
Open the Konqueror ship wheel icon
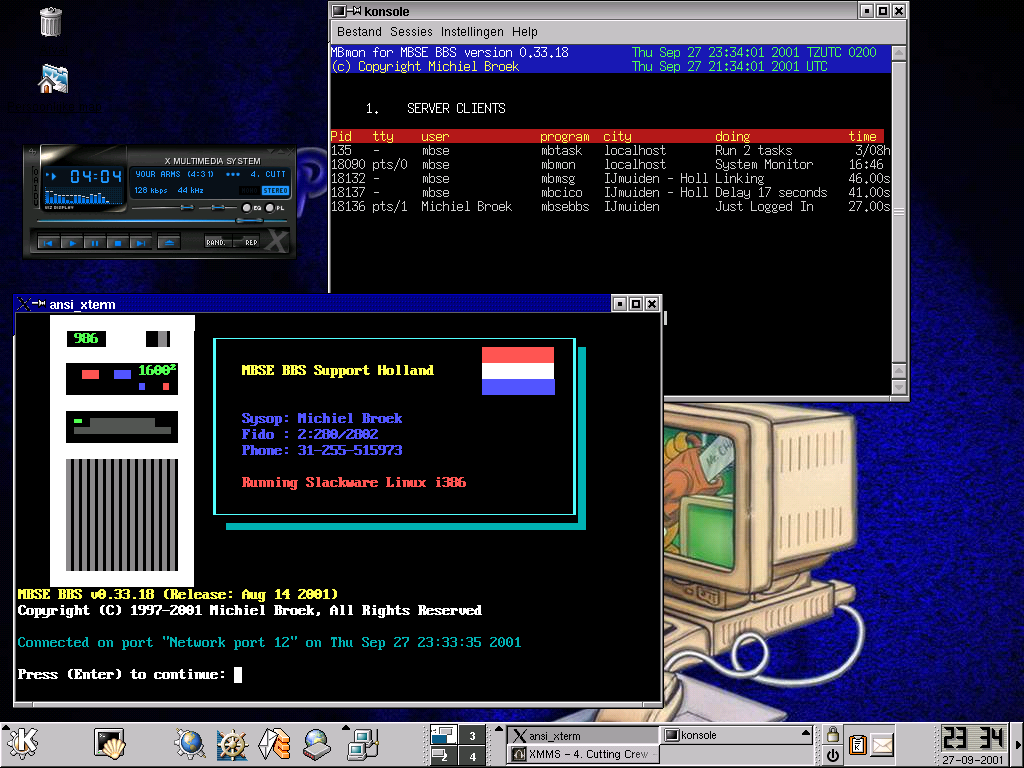[232, 744]
